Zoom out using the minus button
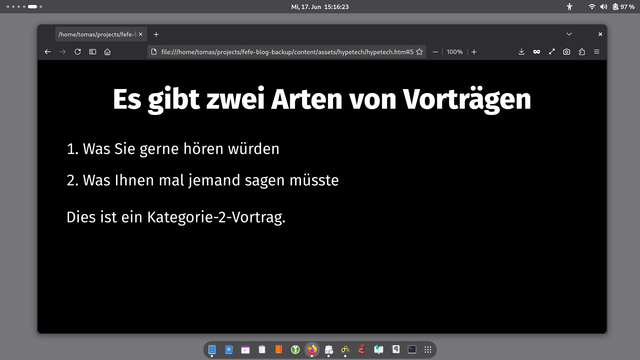The image size is (640, 360). (x=436, y=52)
